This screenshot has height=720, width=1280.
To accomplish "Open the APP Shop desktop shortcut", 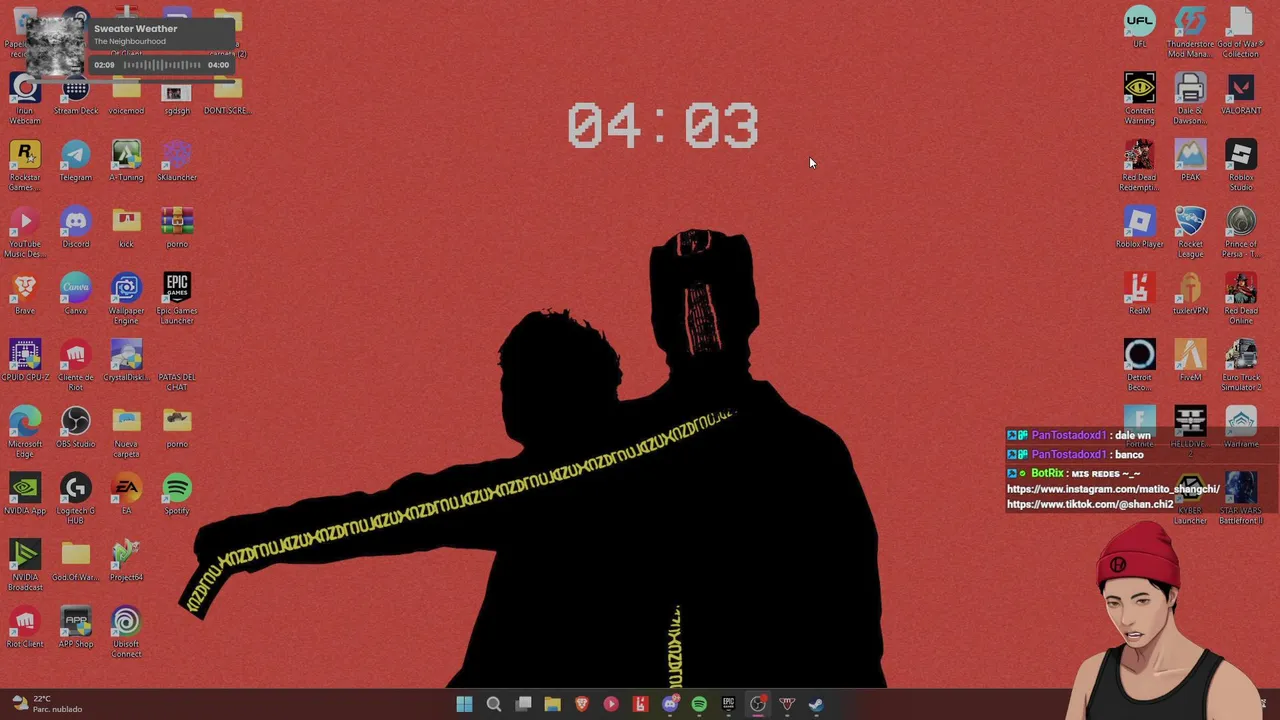I will pyautogui.click(x=76, y=628).
